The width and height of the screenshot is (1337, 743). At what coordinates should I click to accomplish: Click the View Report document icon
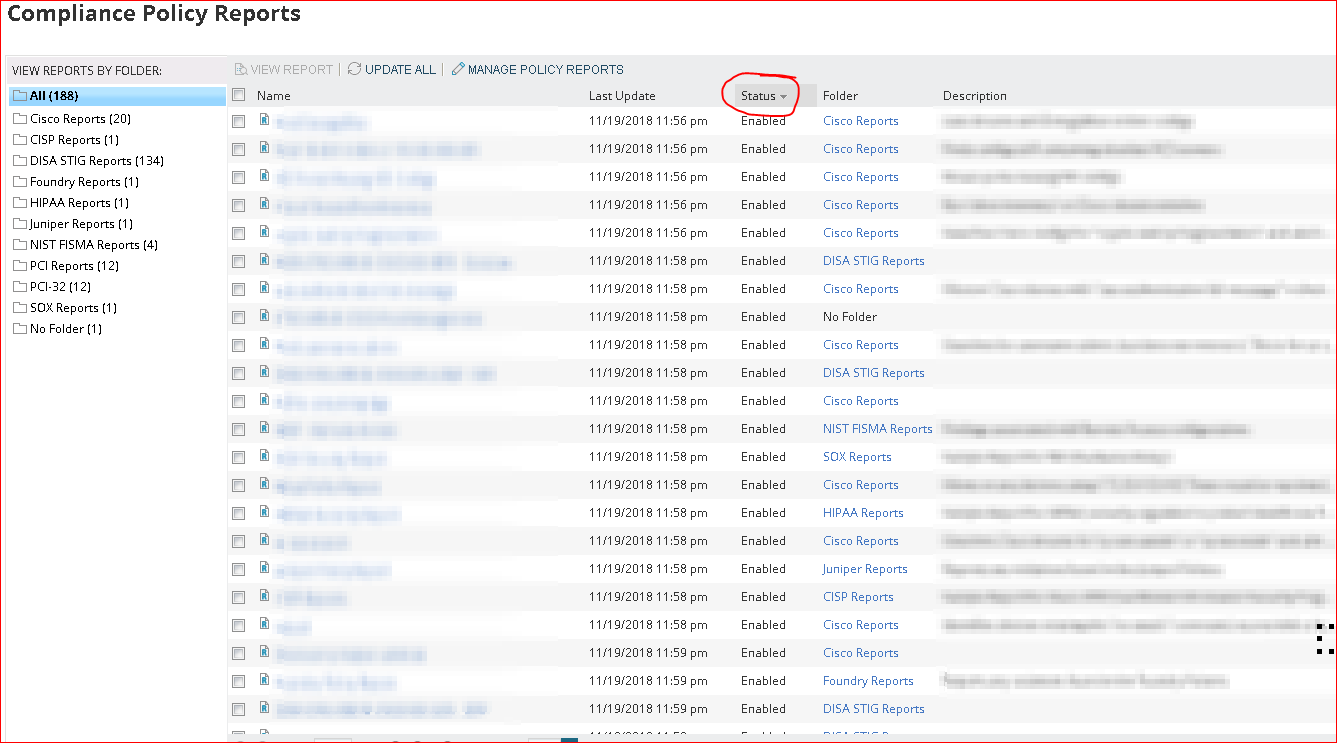pyautogui.click(x=240, y=69)
